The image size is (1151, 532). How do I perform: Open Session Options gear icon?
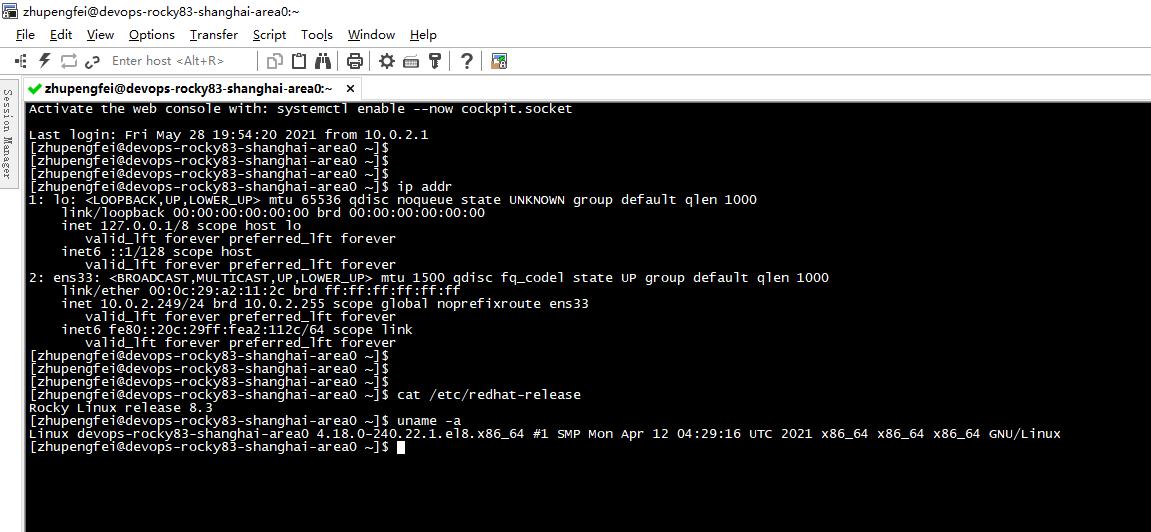(x=387, y=61)
